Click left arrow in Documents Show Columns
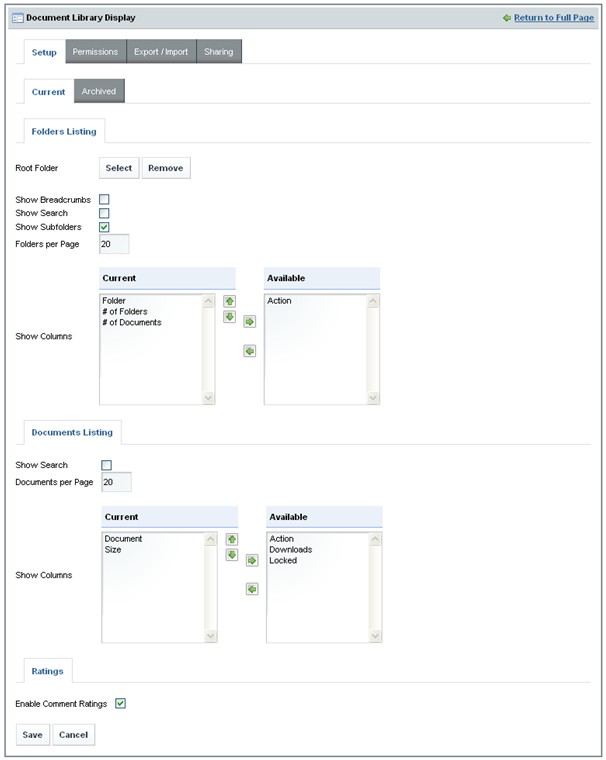This screenshot has height=760, width=606. coord(252,590)
